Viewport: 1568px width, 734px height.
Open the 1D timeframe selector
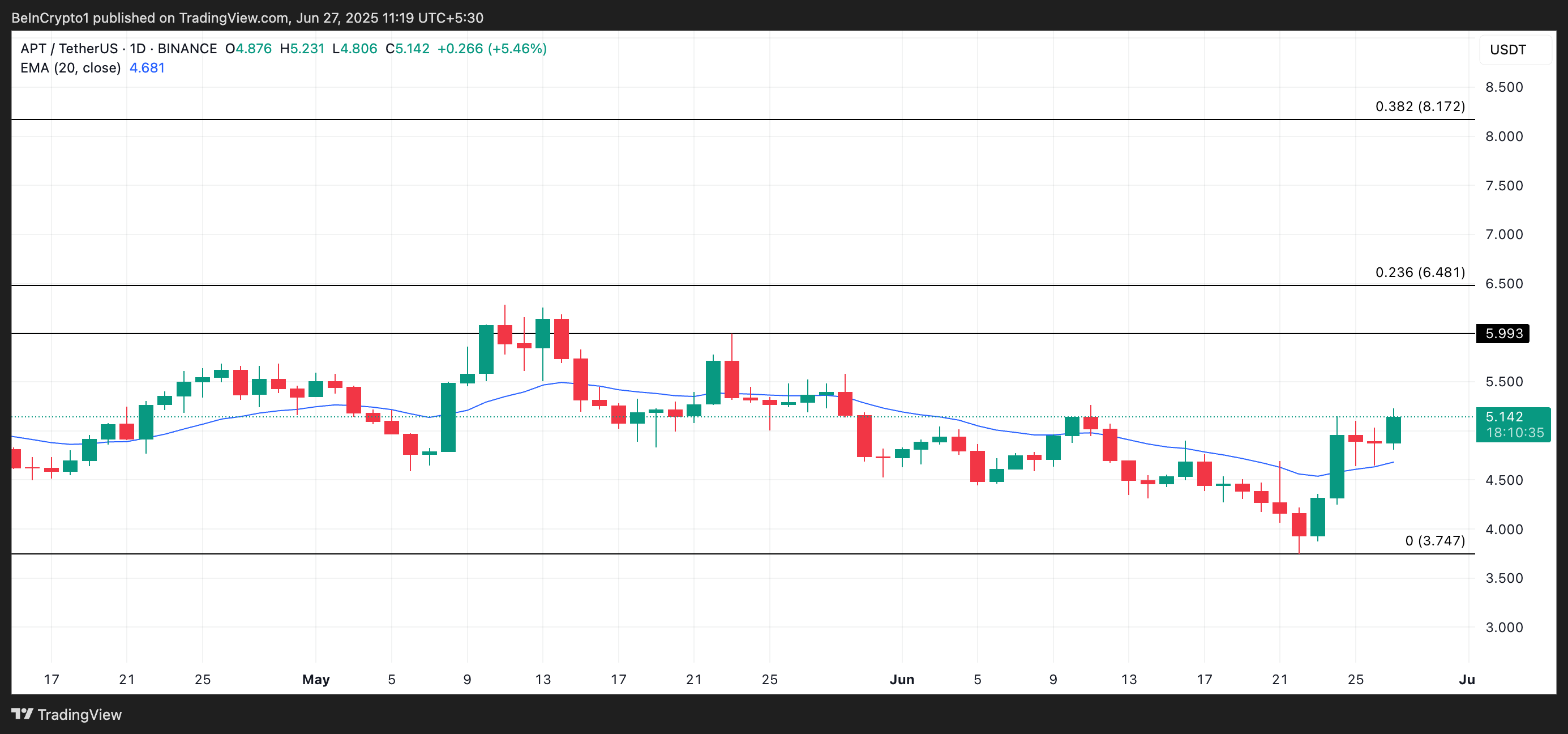(x=138, y=48)
